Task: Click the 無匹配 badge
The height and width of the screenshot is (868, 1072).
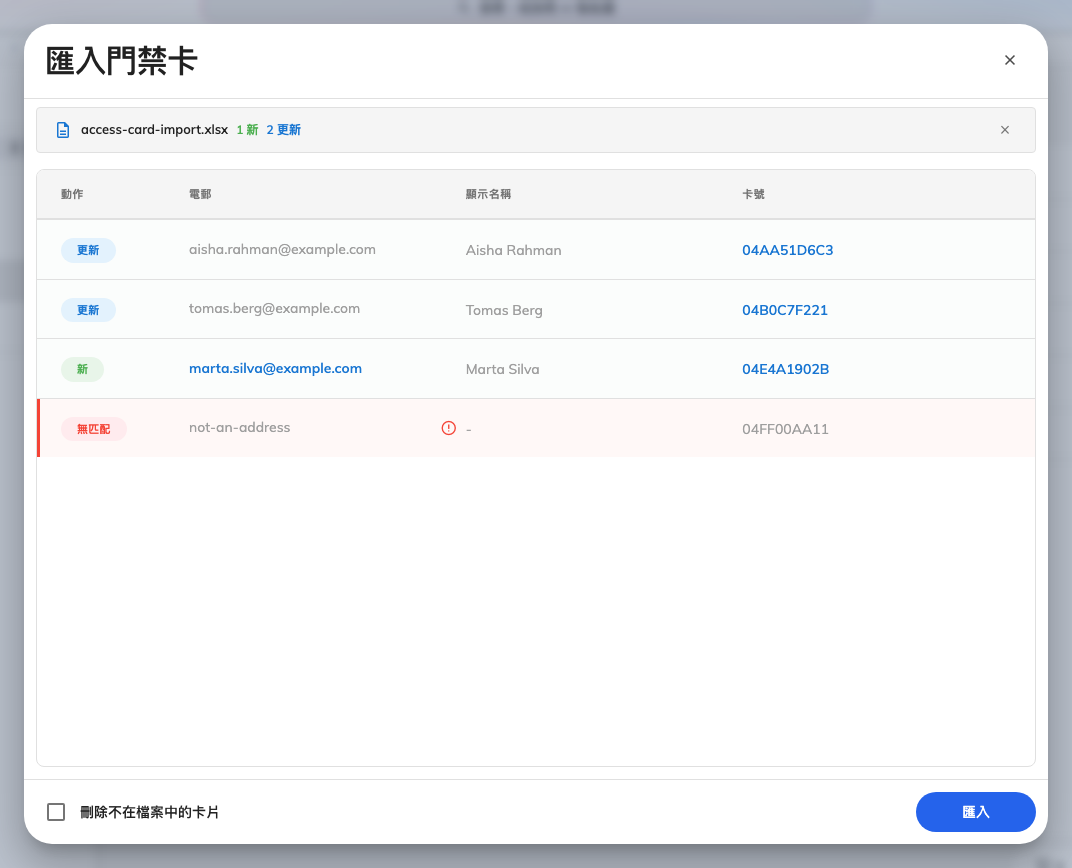Action: 94,429
